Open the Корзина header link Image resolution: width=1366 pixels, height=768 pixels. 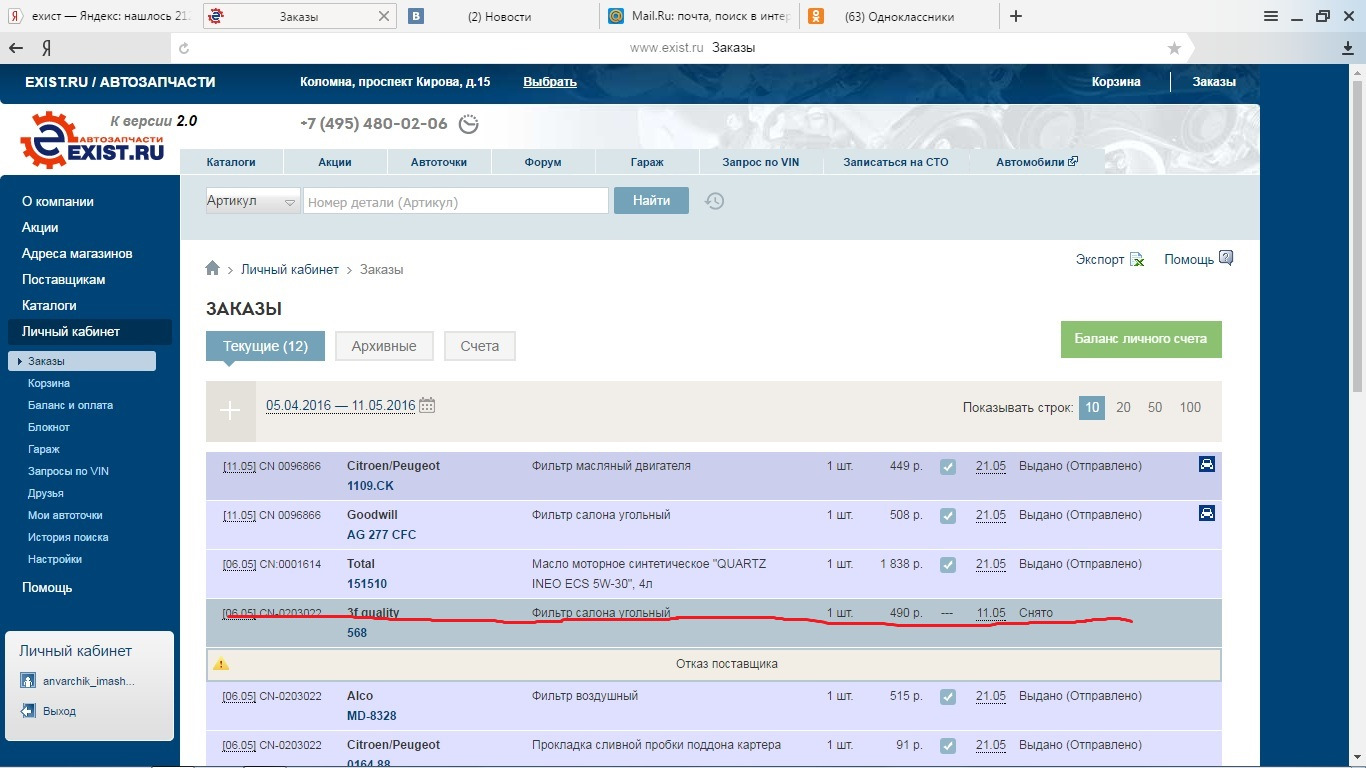tap(1116, 82)
